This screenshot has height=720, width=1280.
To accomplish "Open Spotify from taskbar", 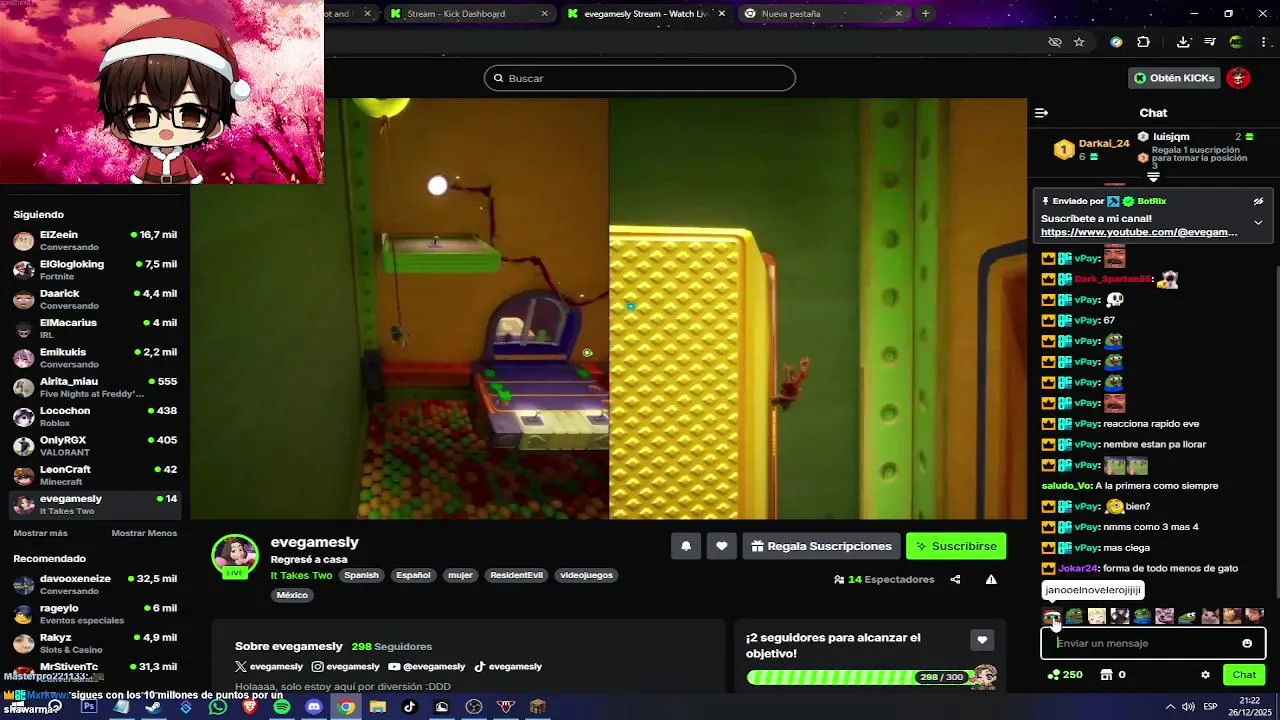I will click(x=281, y=707).
